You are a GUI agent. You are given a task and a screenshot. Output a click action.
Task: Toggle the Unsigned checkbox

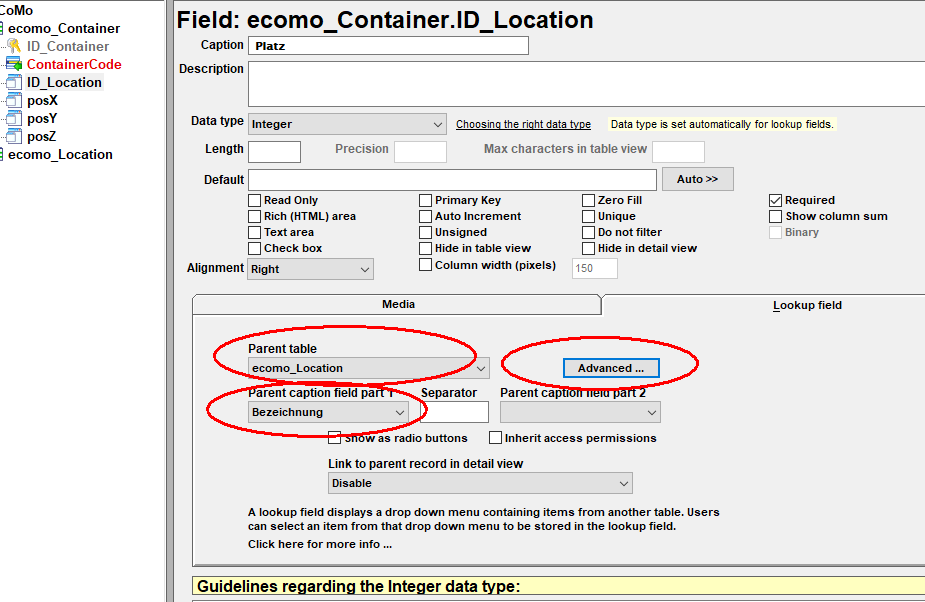pos(425,233)
